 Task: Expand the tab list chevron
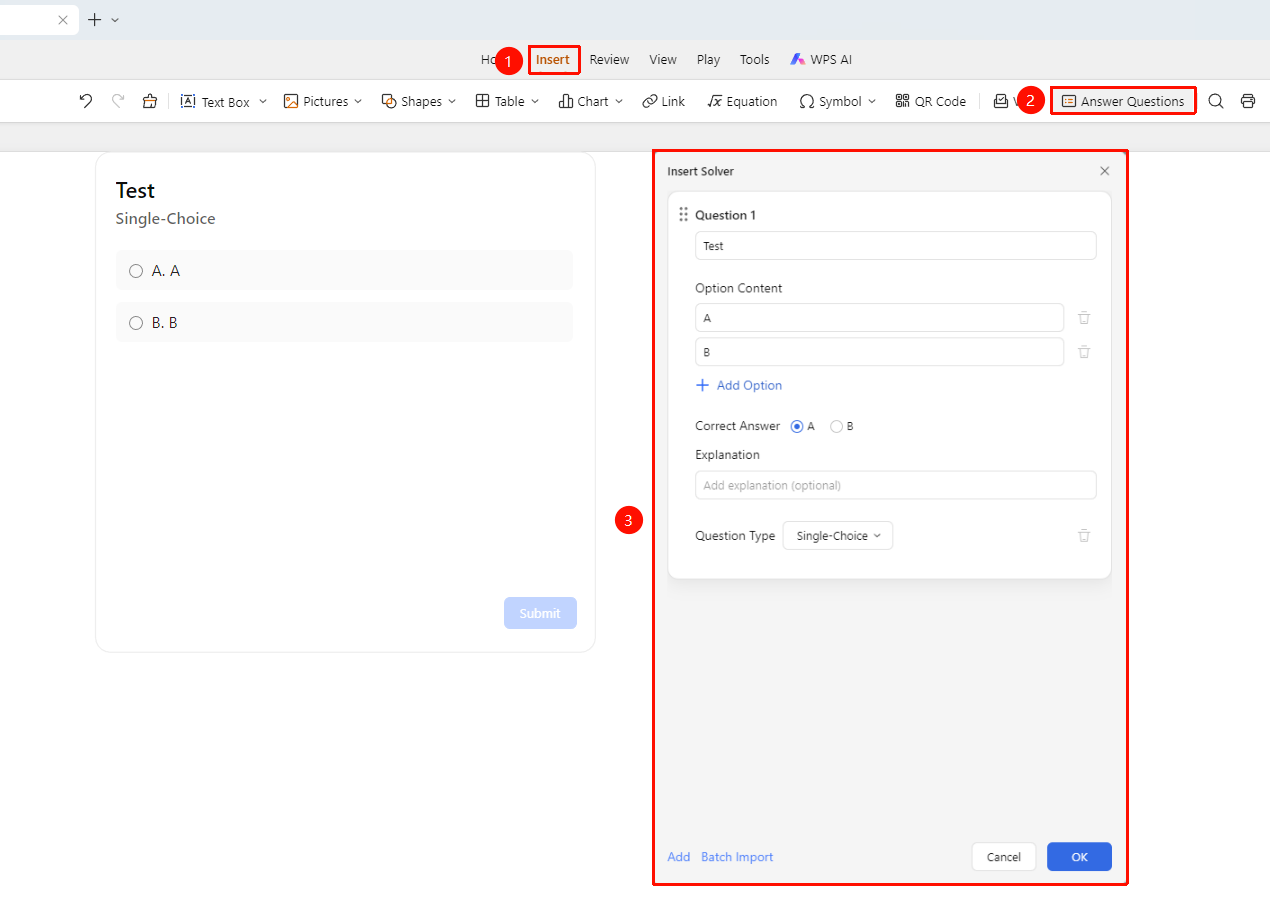115,19
